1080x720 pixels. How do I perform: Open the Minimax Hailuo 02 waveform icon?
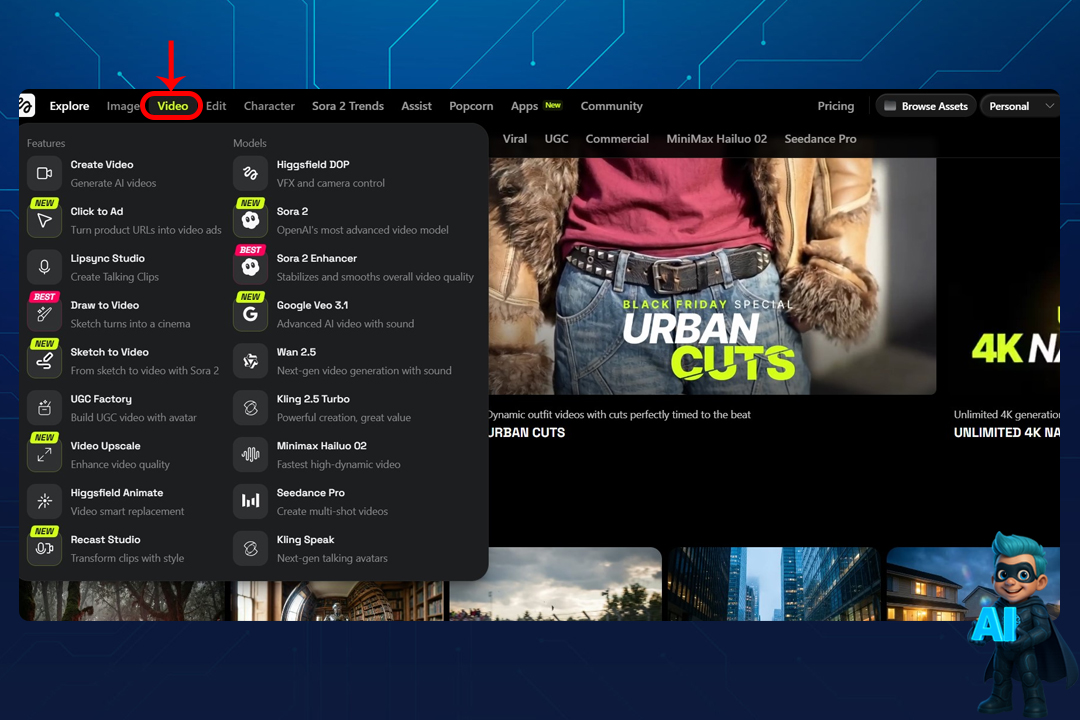coord(250,455)
